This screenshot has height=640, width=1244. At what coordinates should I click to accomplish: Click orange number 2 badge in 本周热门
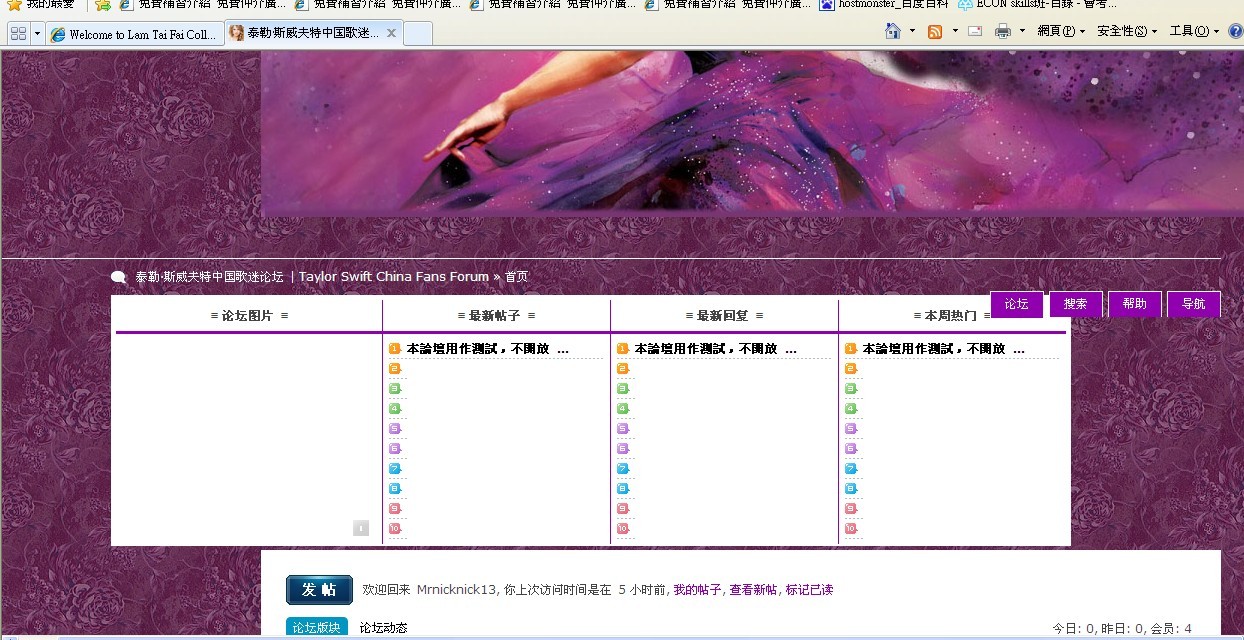click(851, 369)
